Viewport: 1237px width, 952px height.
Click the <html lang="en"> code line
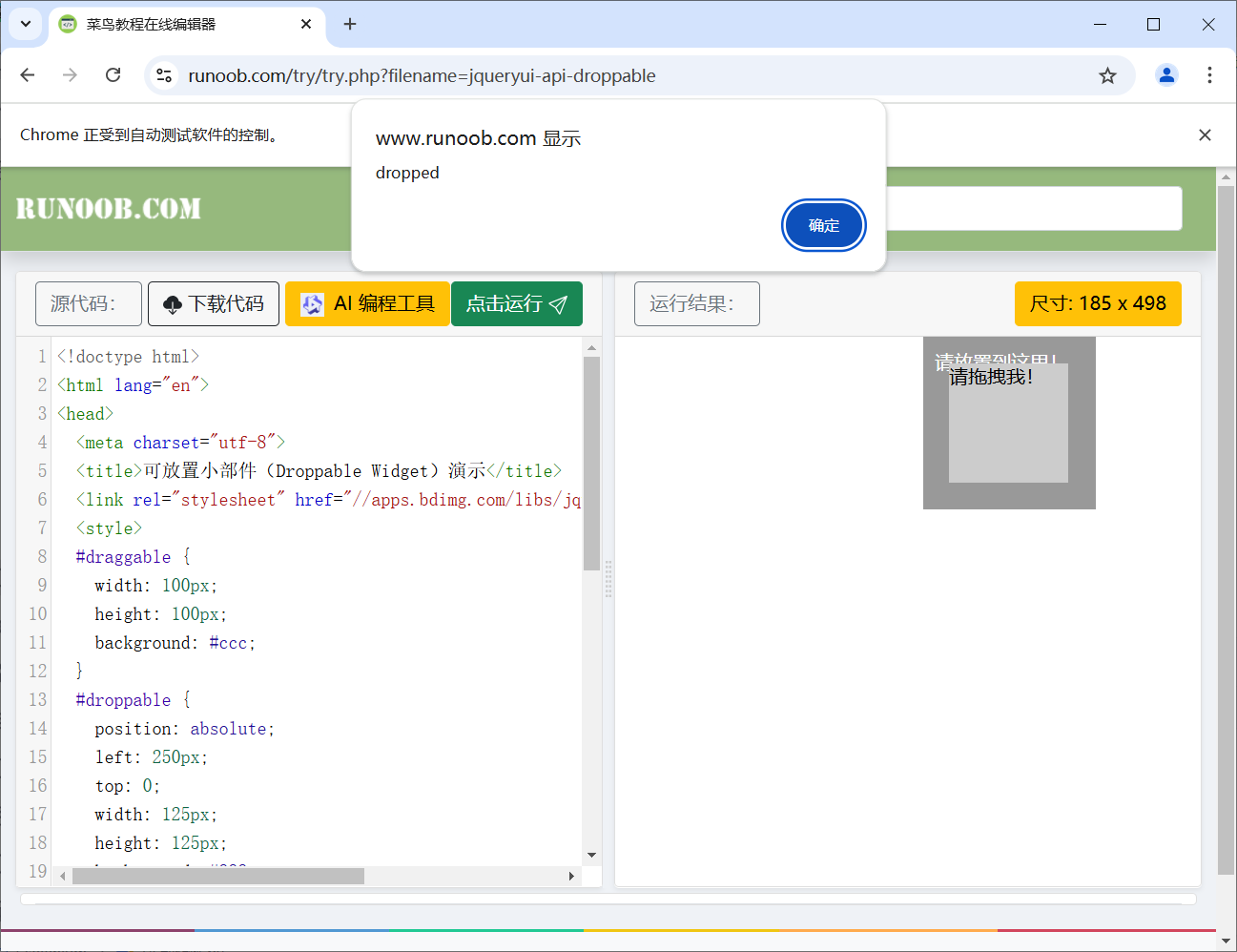pos(133,385)
